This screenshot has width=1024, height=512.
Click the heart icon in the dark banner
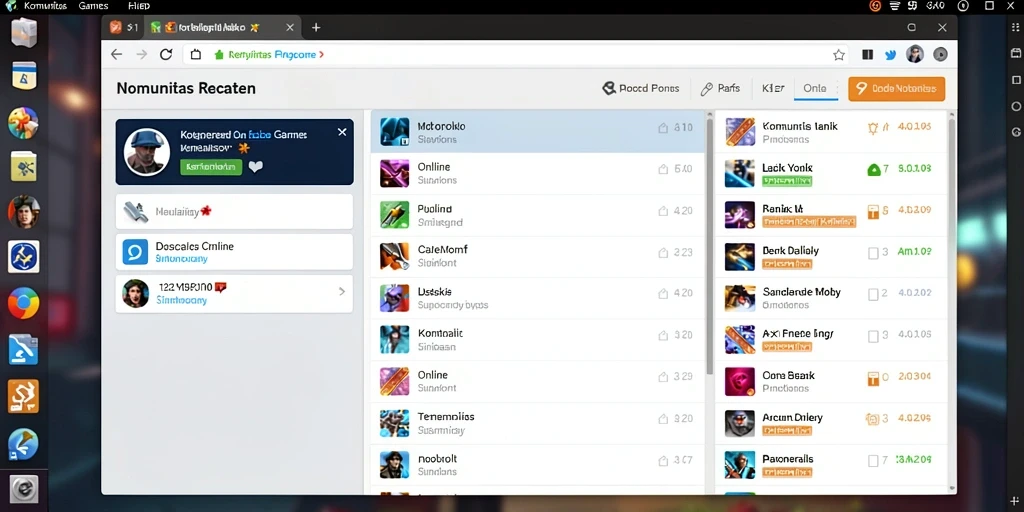pos(256,167)
